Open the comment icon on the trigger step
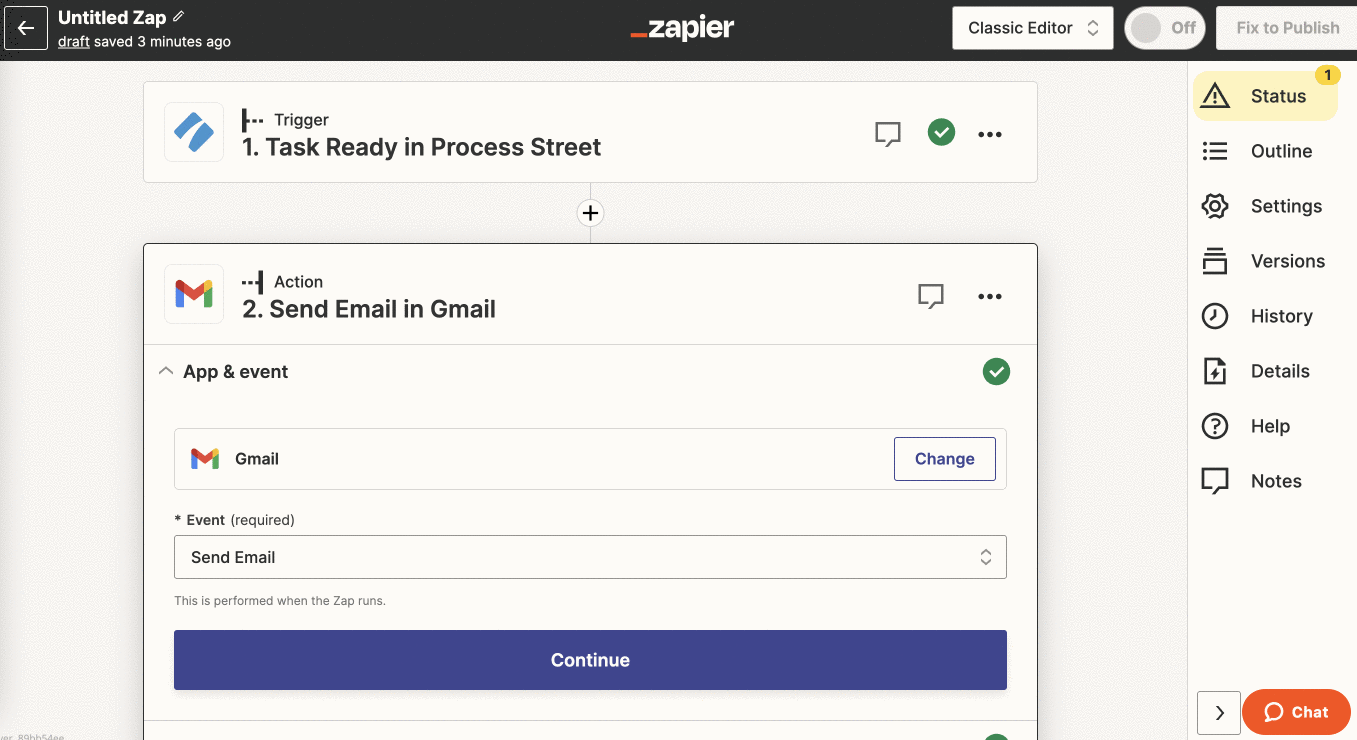This screenshot has height=740, width=1357. (887, 133)
